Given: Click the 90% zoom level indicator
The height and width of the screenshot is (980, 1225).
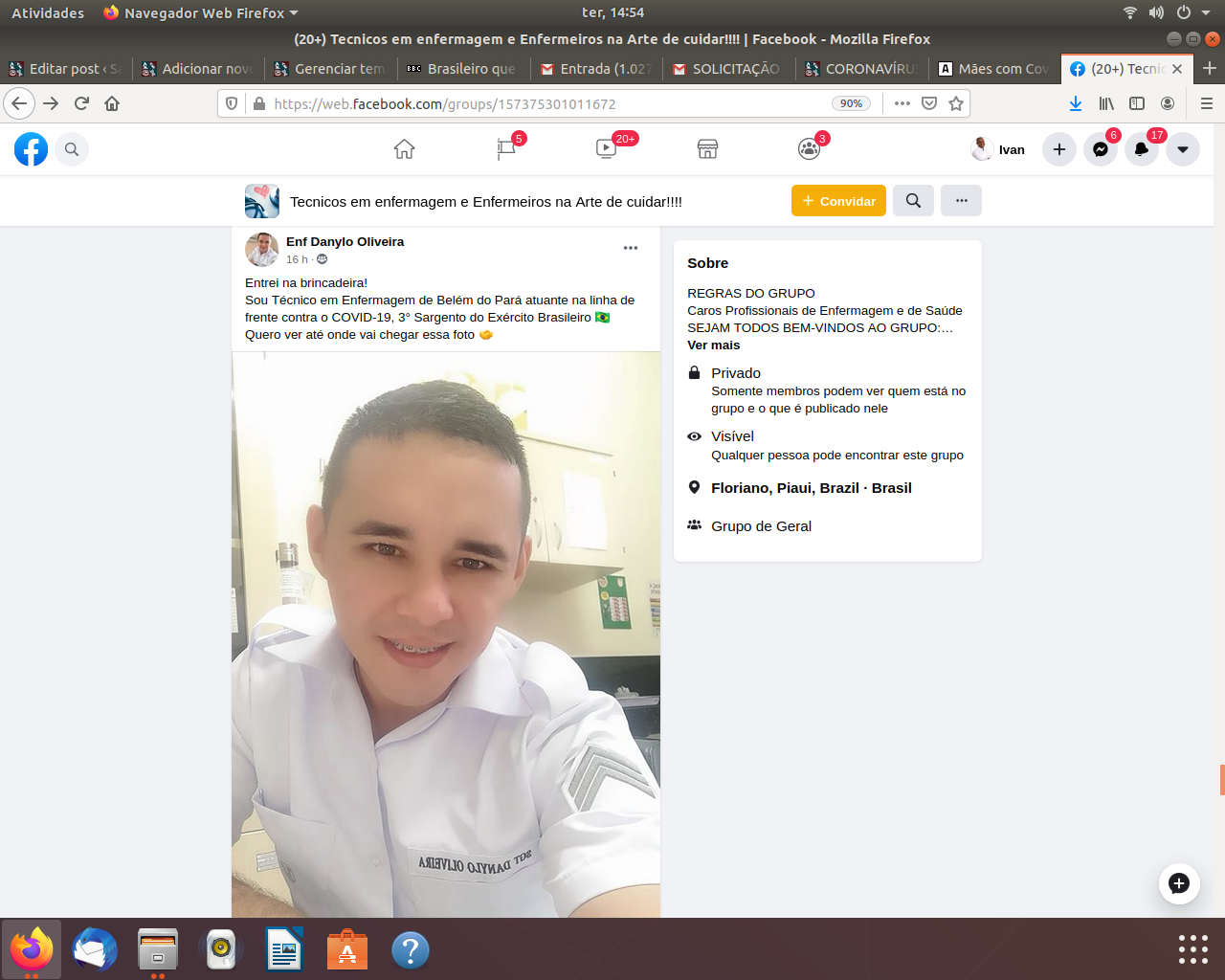Looking at the screenshot, I should [x=851, y=103].
